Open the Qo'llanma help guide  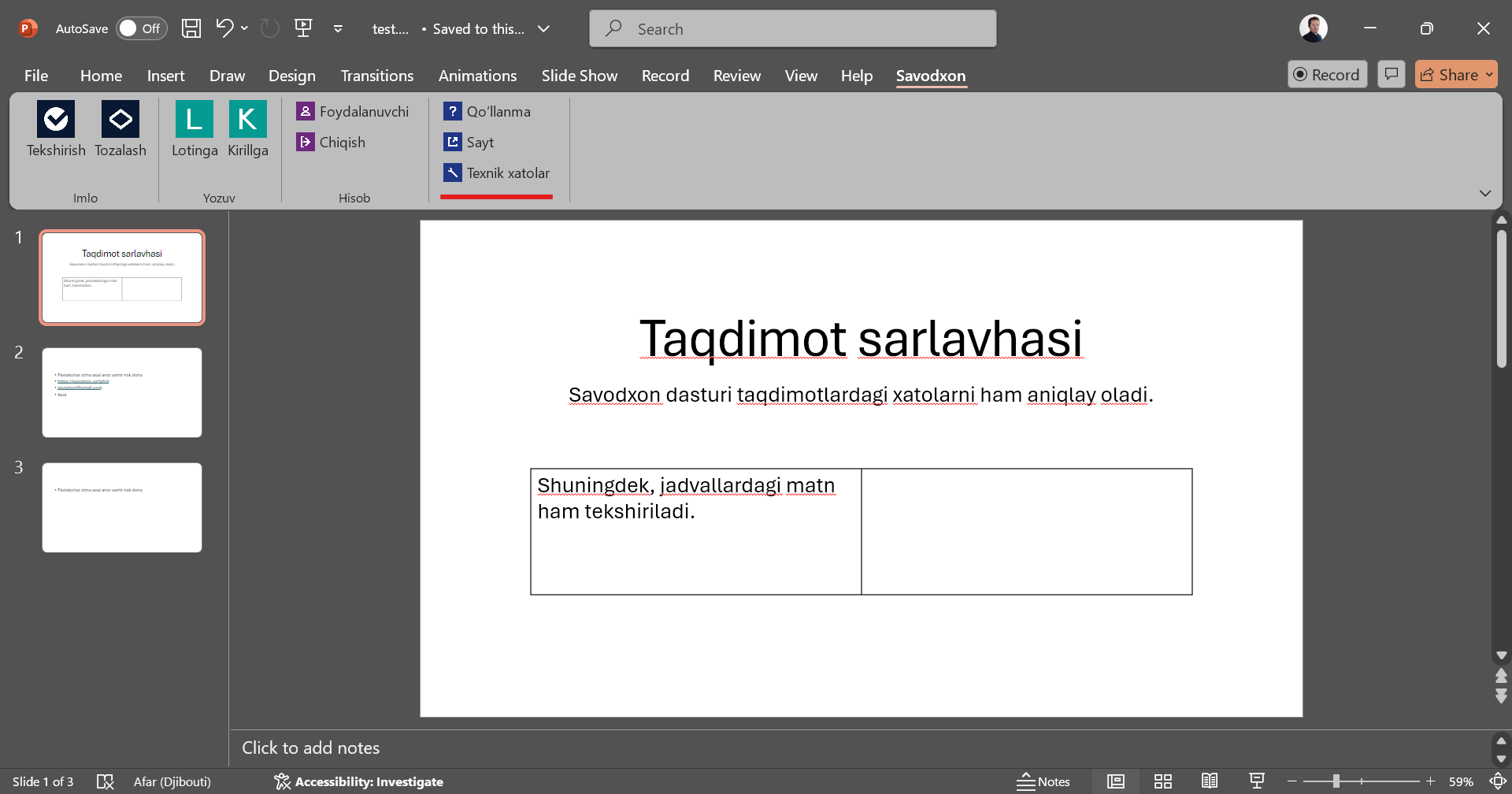(x=487, y=112)
